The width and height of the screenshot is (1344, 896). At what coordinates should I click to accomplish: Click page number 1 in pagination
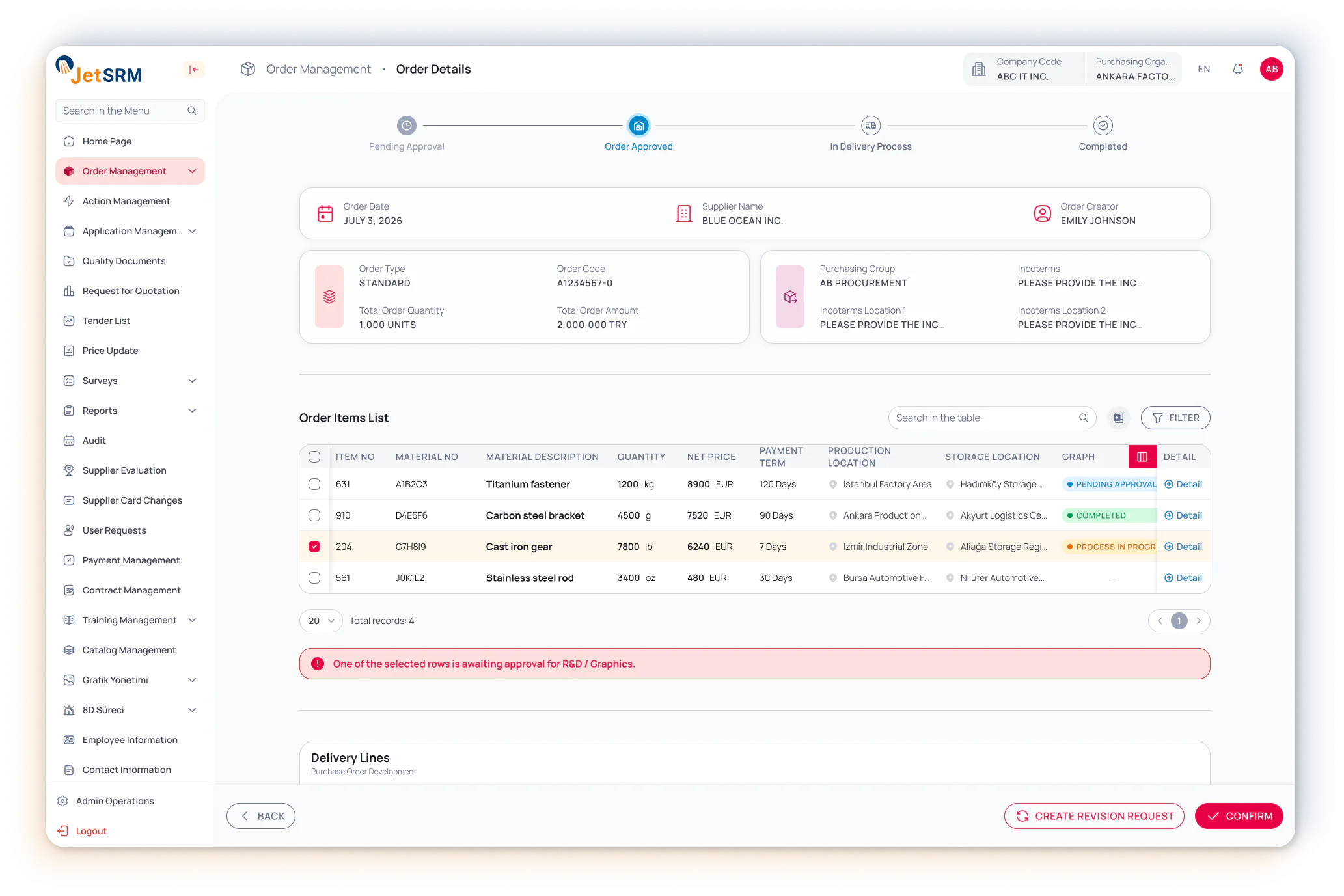pos(1179,621)
